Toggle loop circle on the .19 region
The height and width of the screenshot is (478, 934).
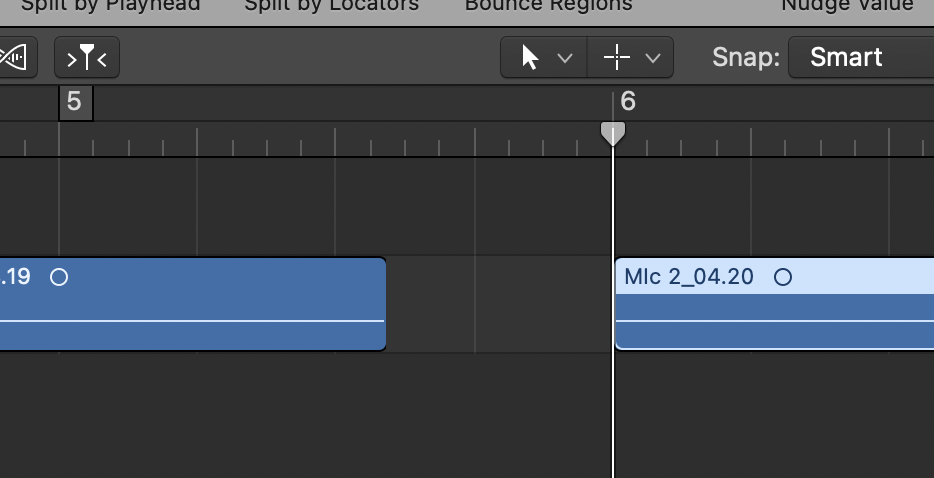[x=59, y=277]
